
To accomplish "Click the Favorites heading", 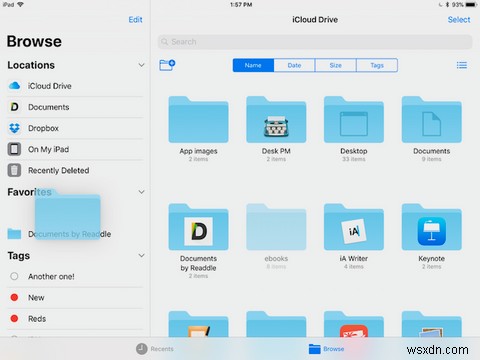I will click(x=29, y=192).
